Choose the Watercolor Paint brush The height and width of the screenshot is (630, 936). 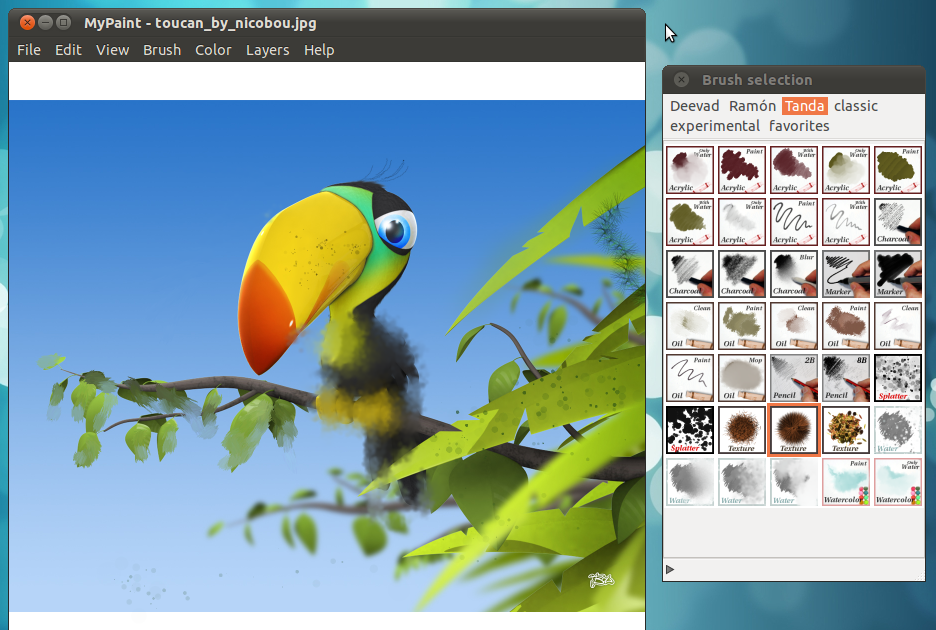click(x=846, y=482)
